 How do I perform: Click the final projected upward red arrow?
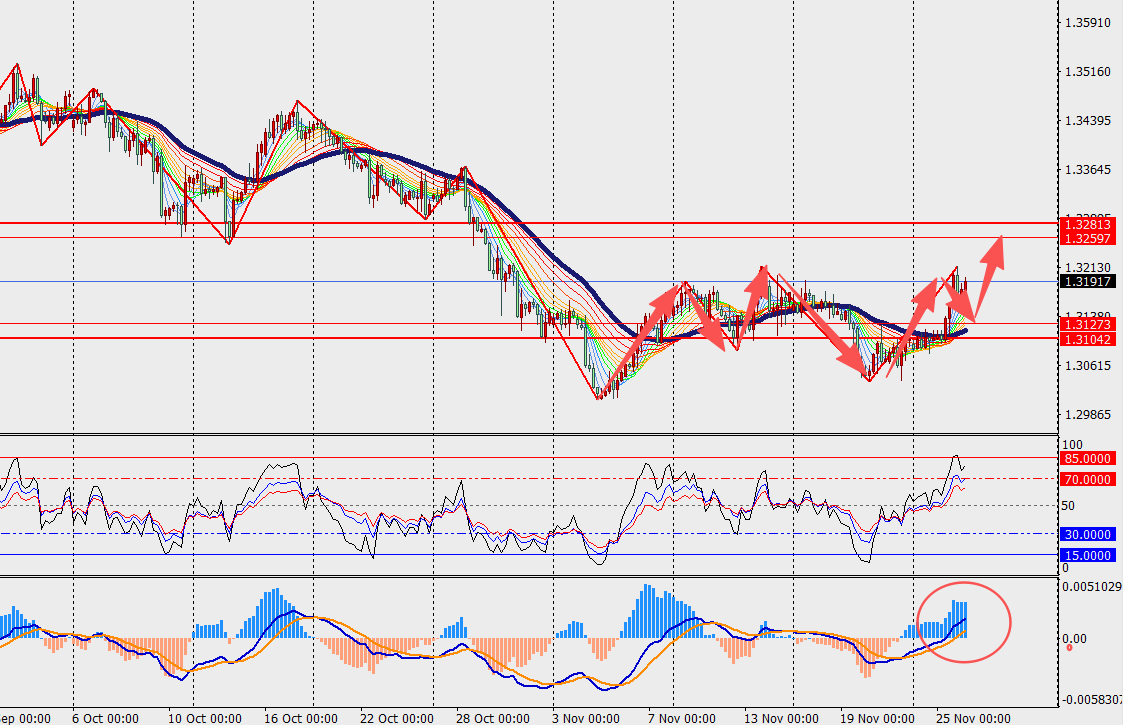point(990,262)
